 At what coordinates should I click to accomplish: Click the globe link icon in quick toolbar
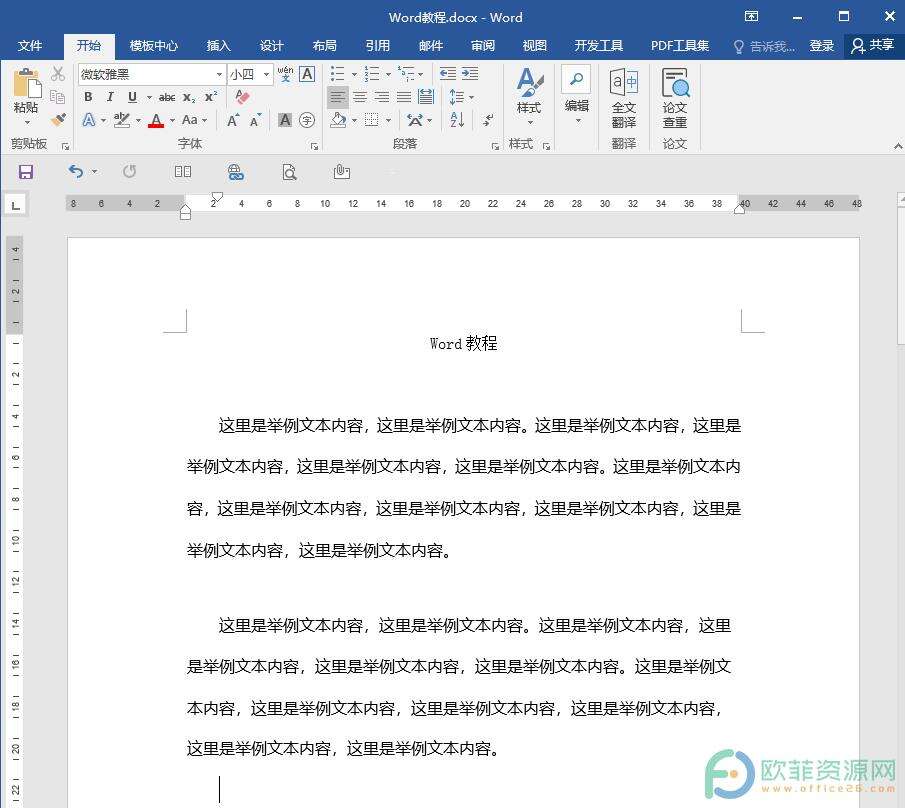[x=235, y=172]
